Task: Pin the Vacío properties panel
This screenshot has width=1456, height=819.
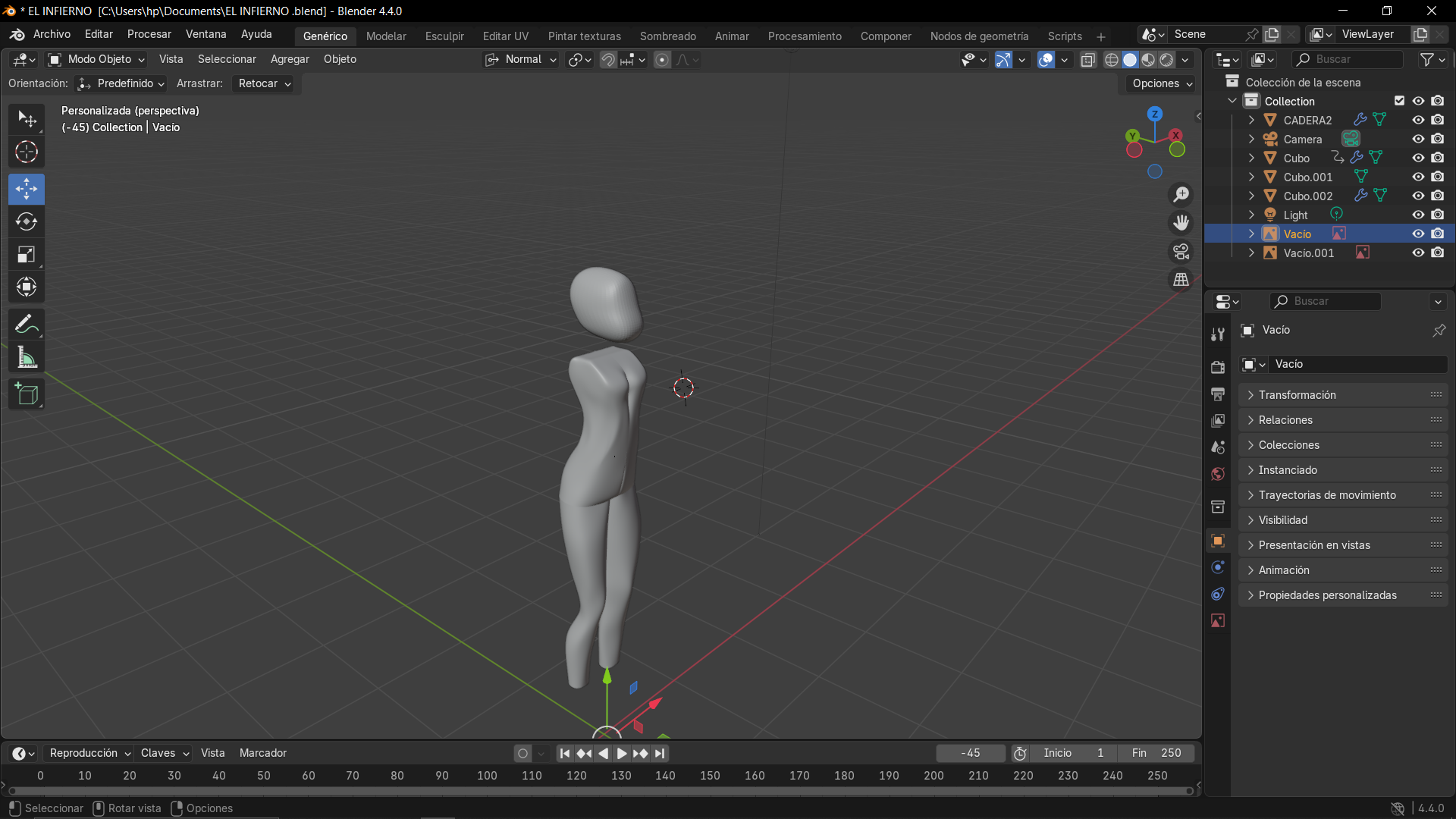Action: [1439, 331]
